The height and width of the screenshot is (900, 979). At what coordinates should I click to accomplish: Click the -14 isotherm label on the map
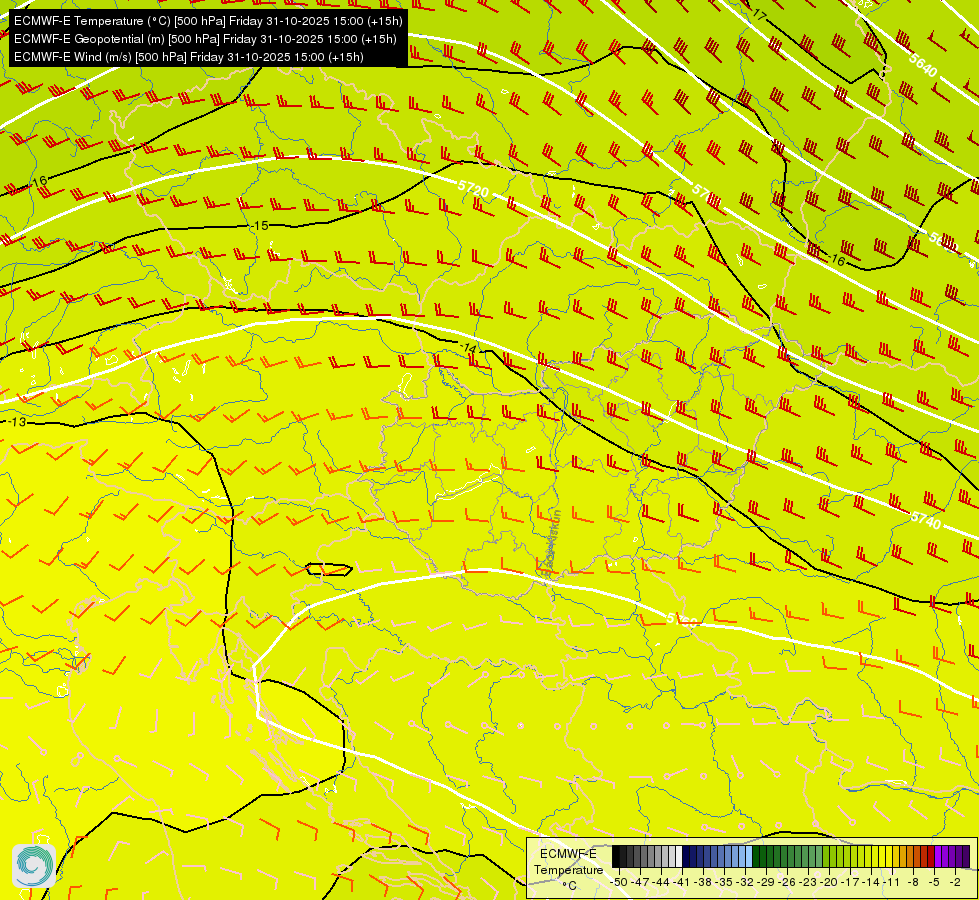coord(468,348)
